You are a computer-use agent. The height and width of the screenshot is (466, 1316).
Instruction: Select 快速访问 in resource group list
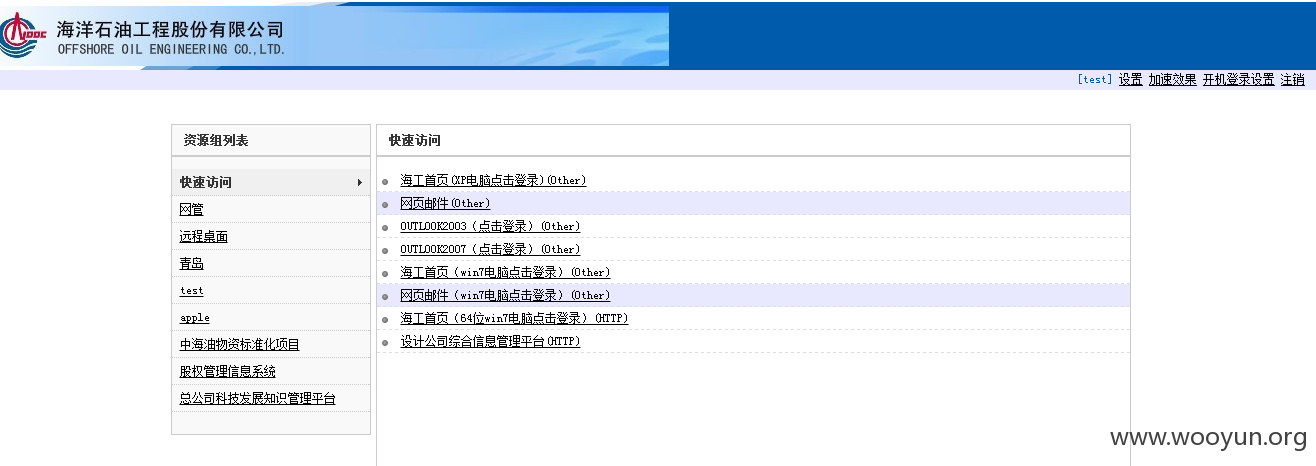(x=271, y=182)
